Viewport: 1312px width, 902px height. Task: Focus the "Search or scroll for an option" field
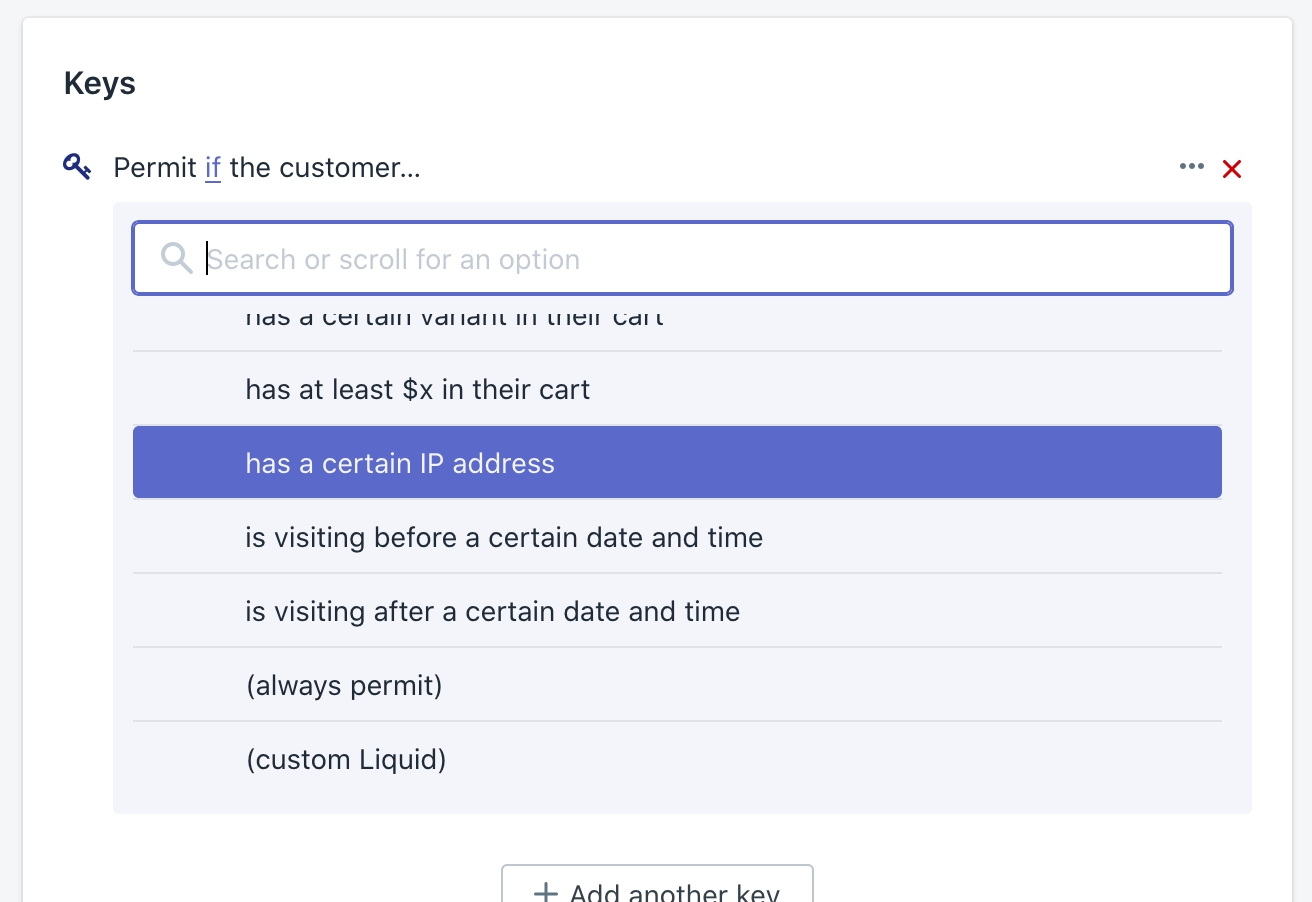pos(700,259)
